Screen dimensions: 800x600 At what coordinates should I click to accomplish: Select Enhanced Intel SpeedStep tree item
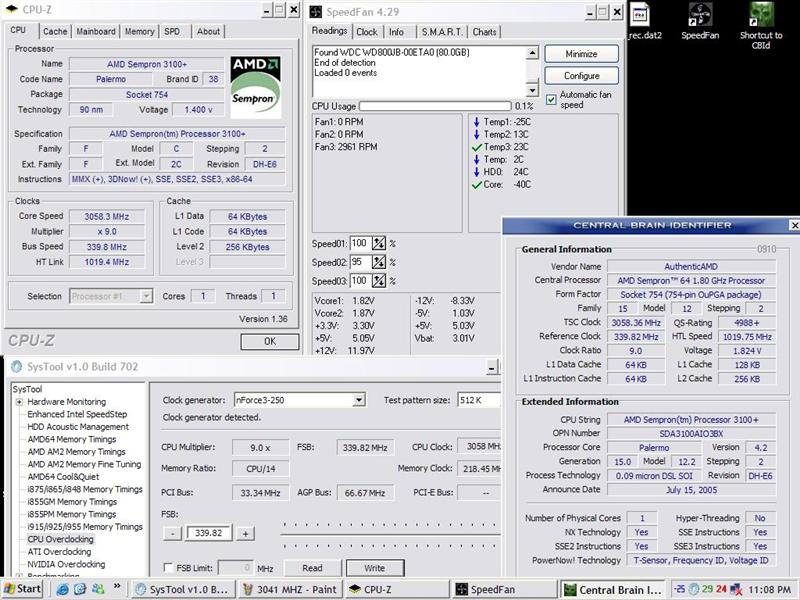coord(77,414)
